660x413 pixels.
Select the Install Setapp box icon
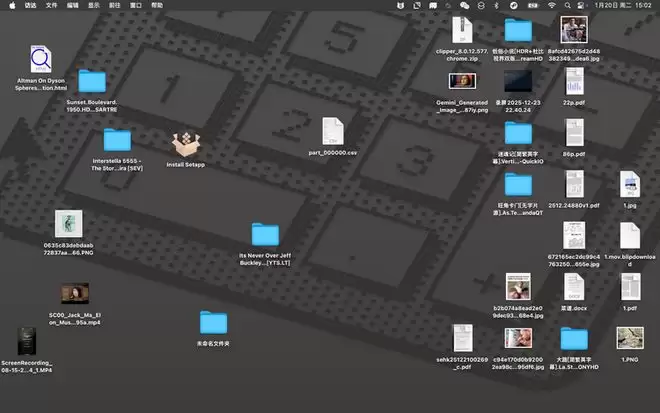click(x=186, y=144)
